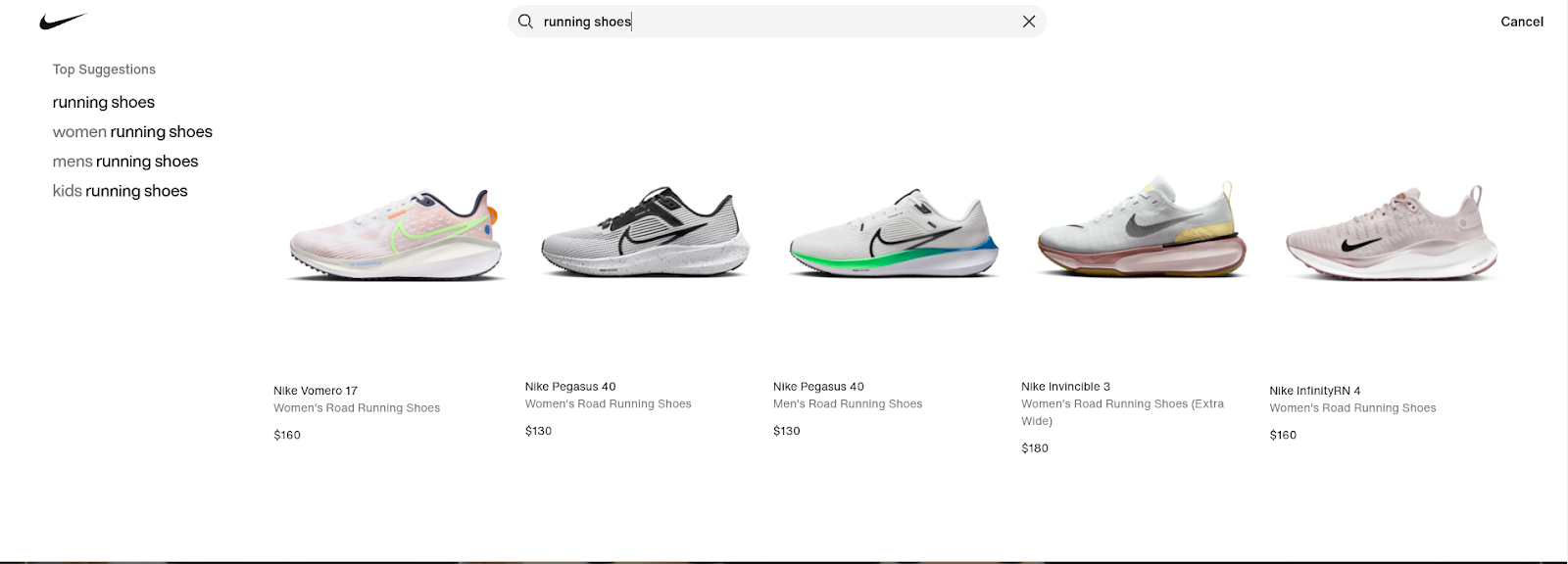Click the Nike Vomero 17 product title
The image size is (1568, 564).
(x=316, y=391)
